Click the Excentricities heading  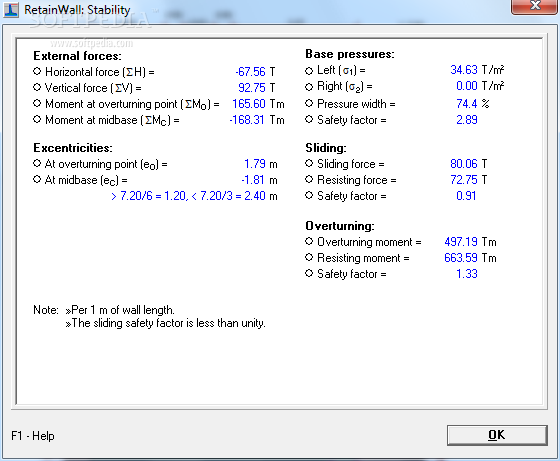coord(73,148)
